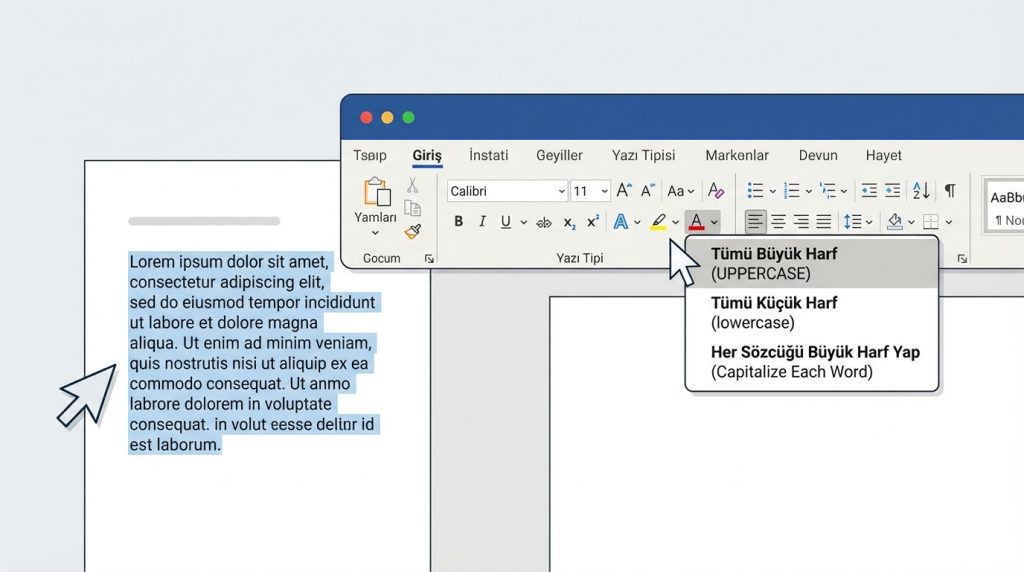Select the Format Painter brush
The height and width of the screenshot is (572, 1024).
pyautogui.click(x=413, y=231)
